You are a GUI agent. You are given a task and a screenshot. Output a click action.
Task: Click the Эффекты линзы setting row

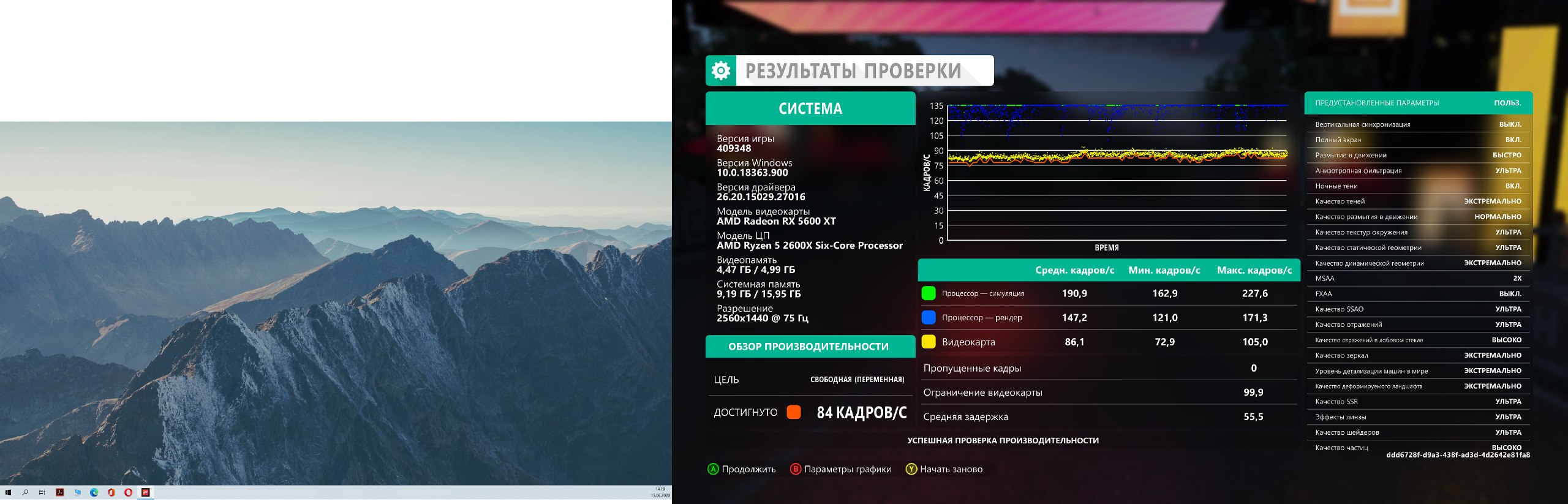point(1419,417)
